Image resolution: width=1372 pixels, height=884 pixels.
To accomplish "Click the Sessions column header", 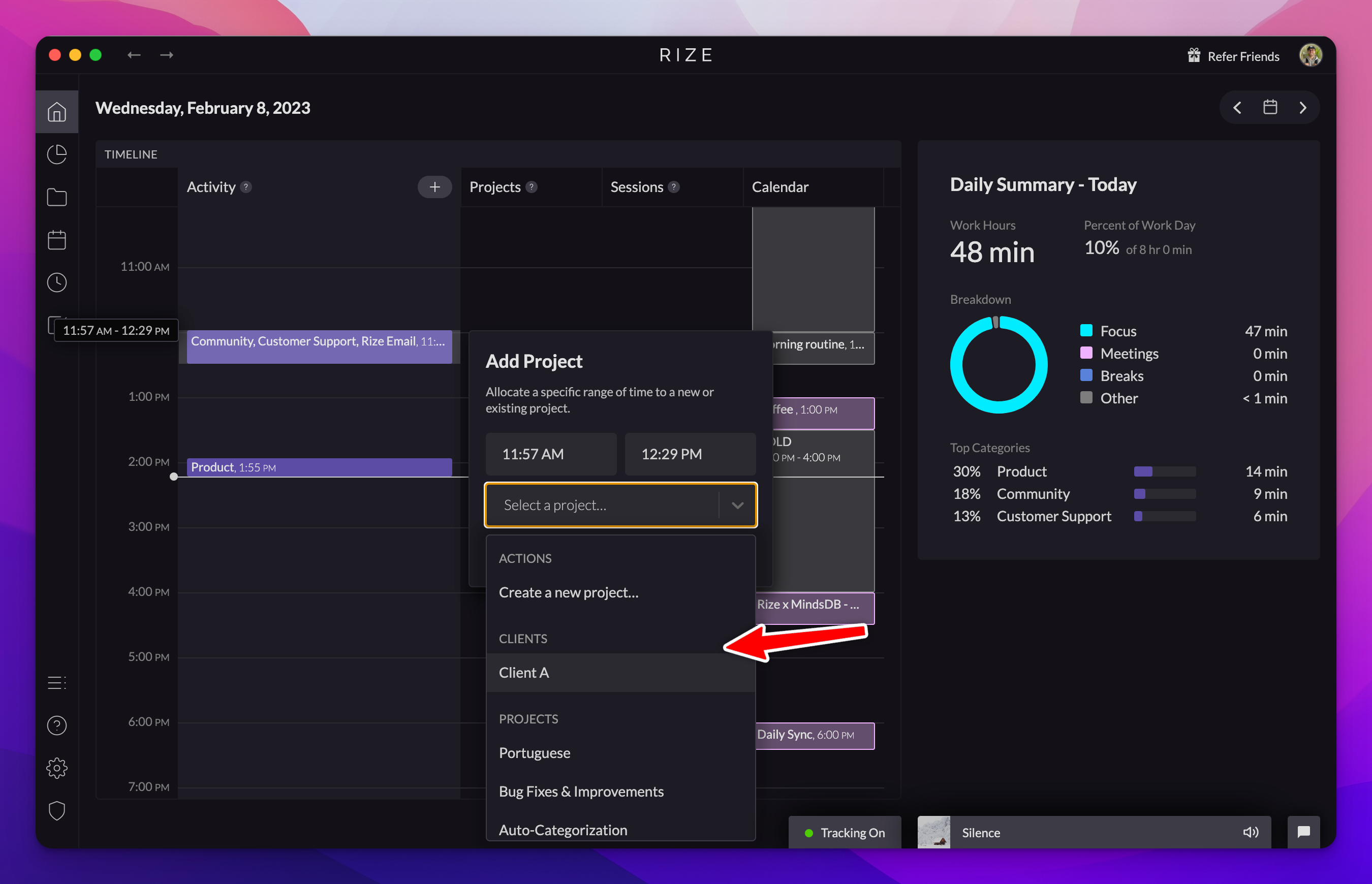I will [x=637, y=187].
